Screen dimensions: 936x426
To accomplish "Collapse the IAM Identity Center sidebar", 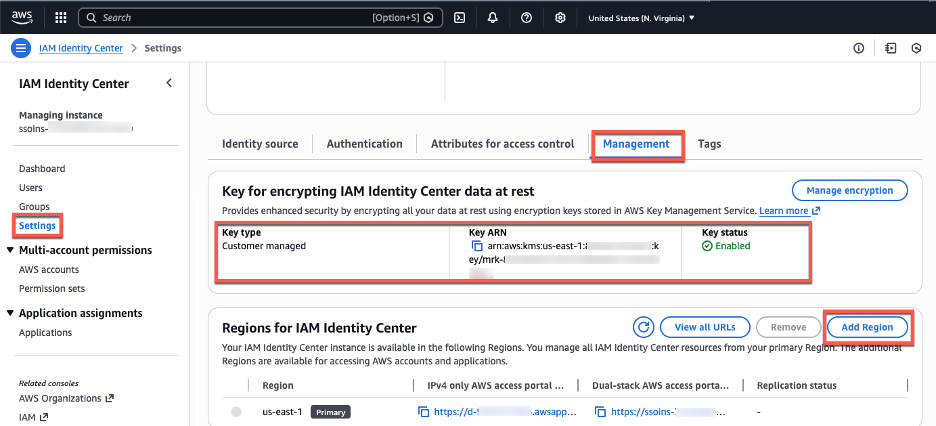I will 168,83.
